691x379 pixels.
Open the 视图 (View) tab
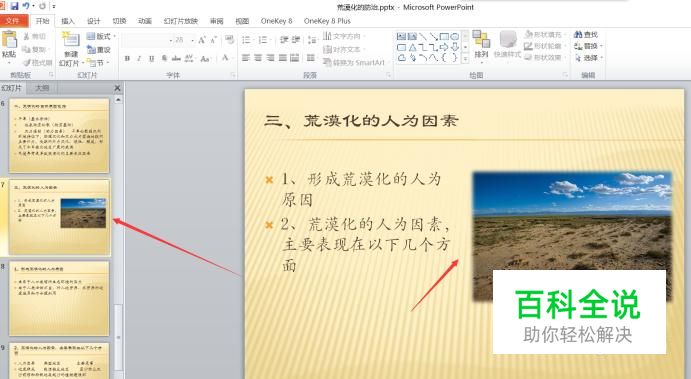coord(242,21)
